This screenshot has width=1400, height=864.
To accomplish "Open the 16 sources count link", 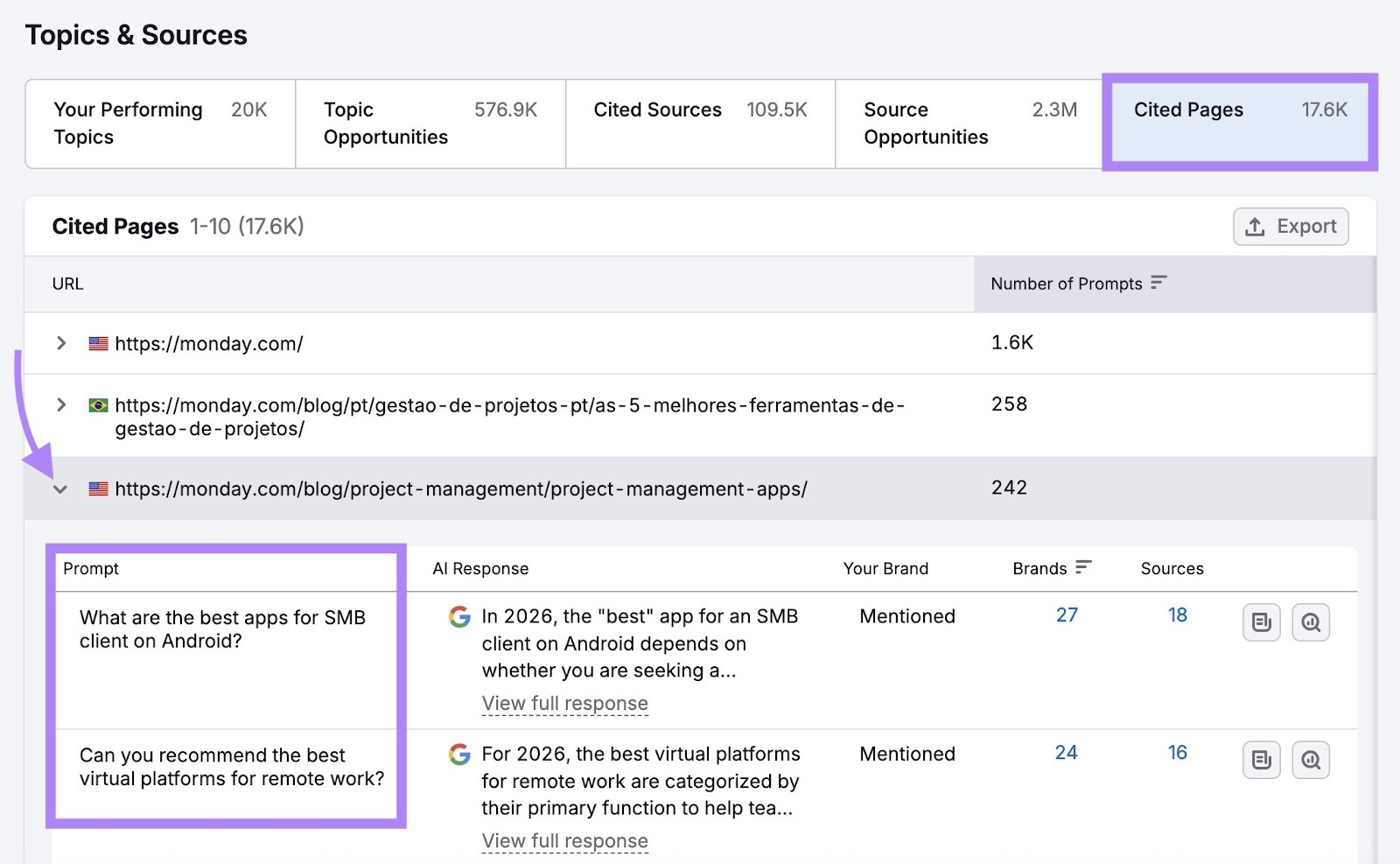I will coord(1177,753).
